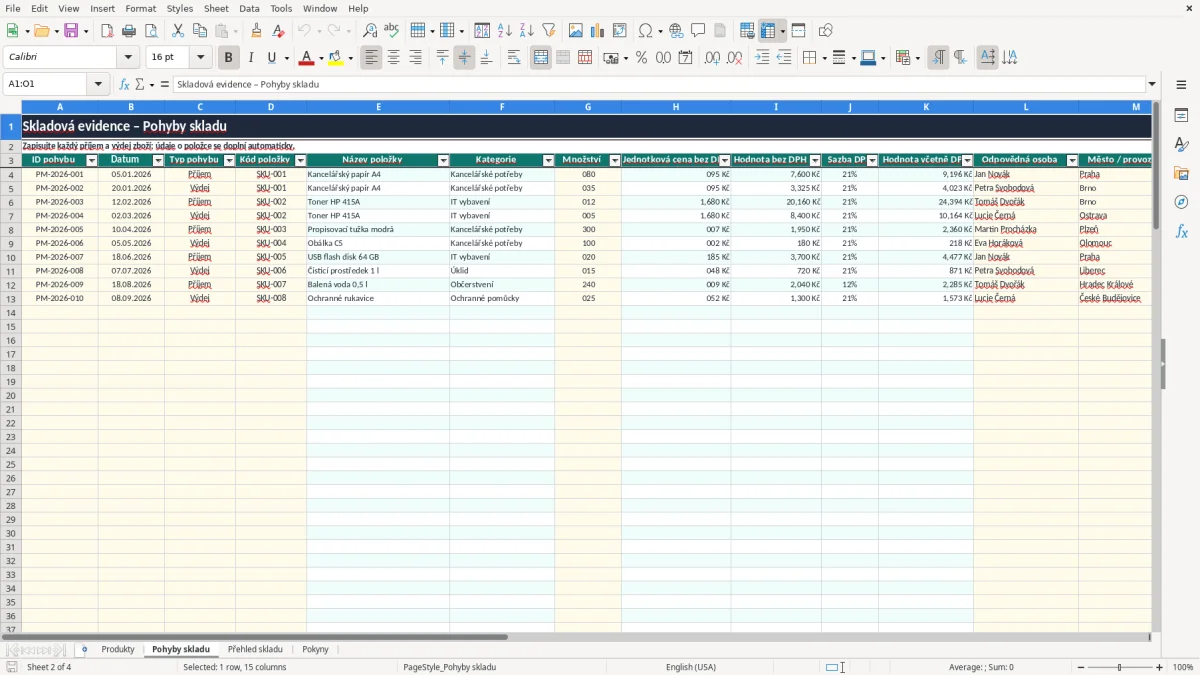Click the Save document icon
This screenshot has height=675, width=1200.
coord(71,31)
